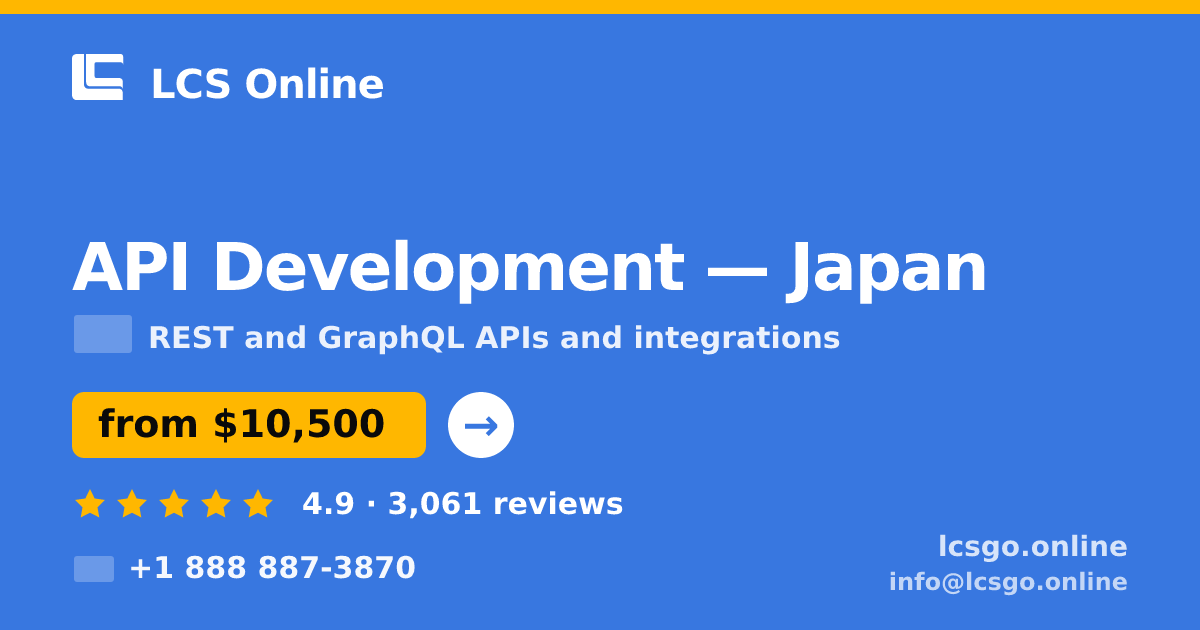The image size is (1200, 630).
Task: Click the small icon beside the phone number
Action: point(94,569)
